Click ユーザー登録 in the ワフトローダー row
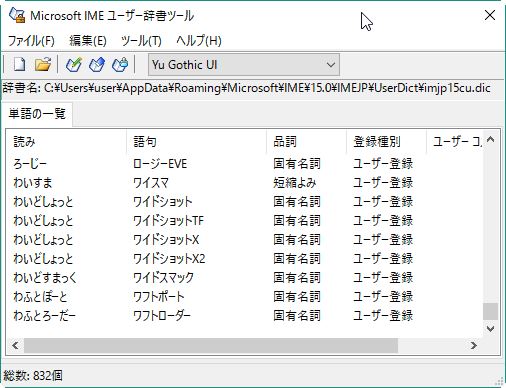The width and height of the screenshot is (506, 388). (x=383, y=316)
